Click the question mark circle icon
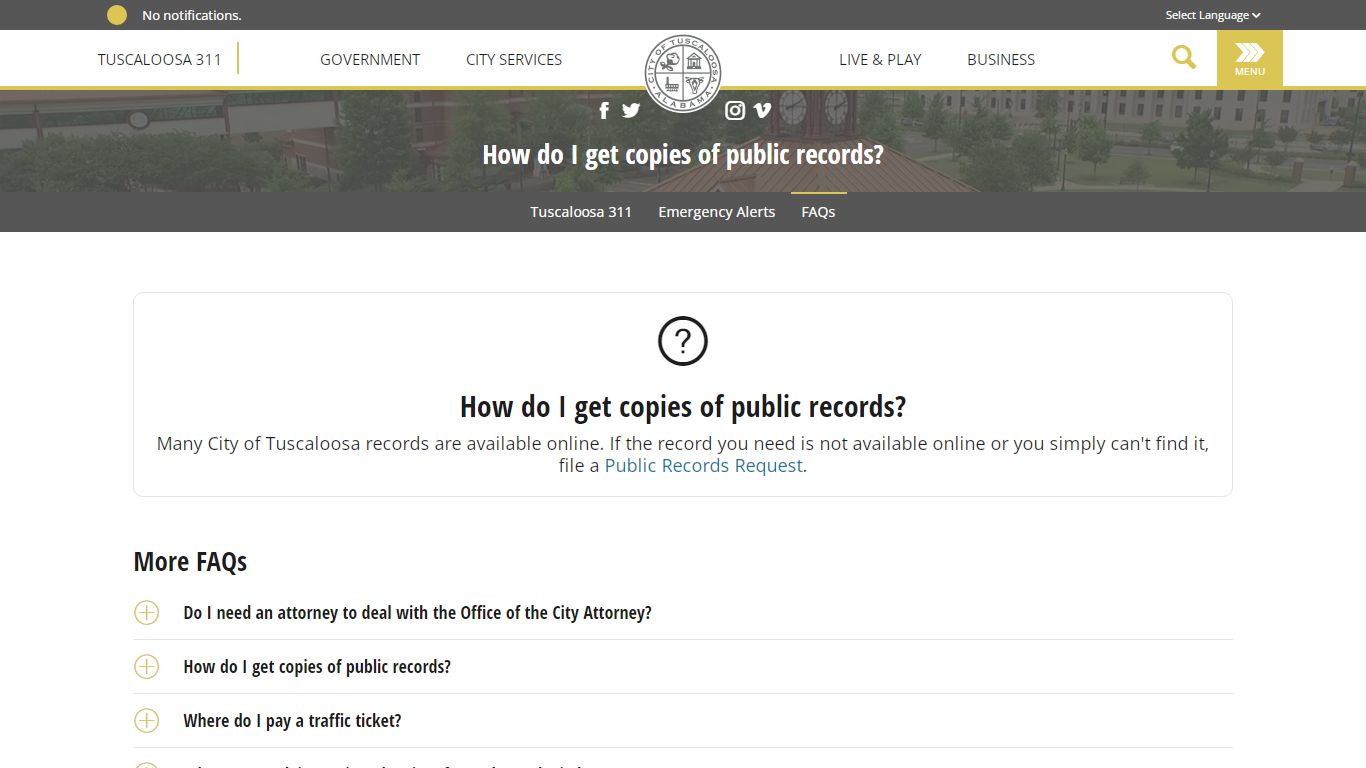 [x=683, y=341]
